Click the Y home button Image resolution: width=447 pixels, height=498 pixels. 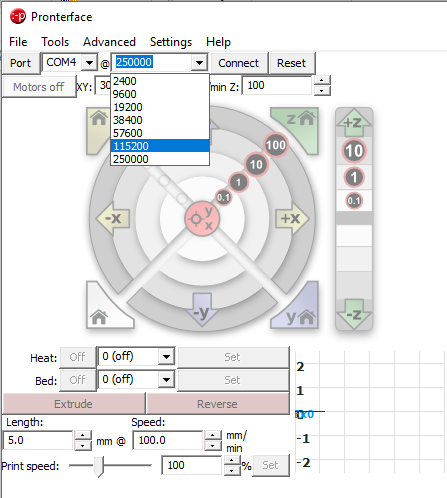coord(300,310)
